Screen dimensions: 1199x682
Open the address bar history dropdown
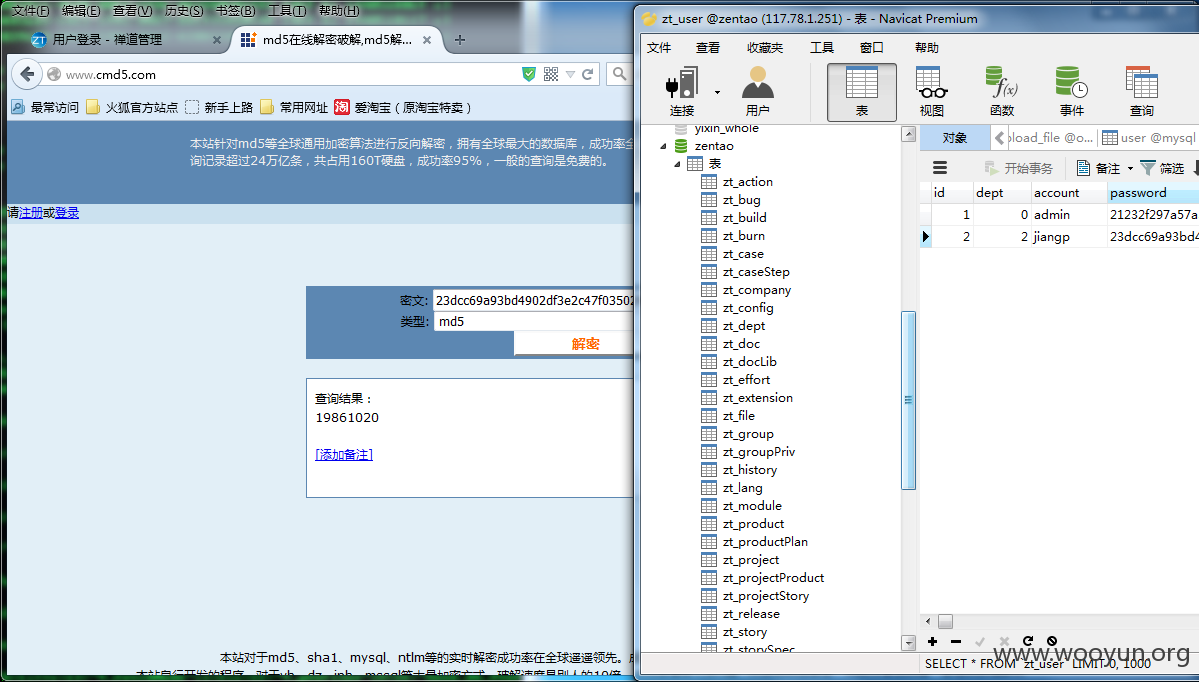(570, 75)
